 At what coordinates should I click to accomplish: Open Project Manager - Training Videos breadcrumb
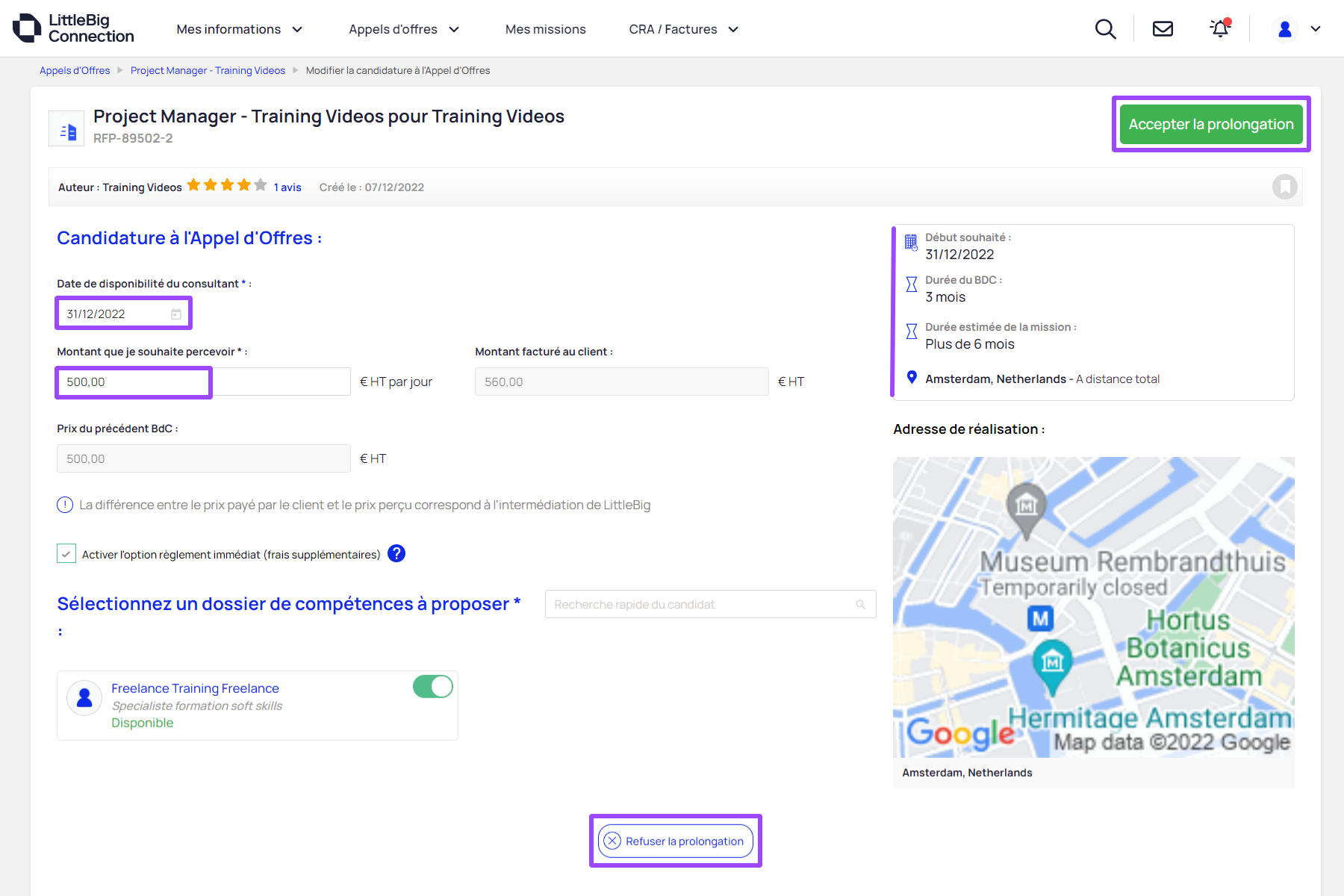click(x=208, y=70)
